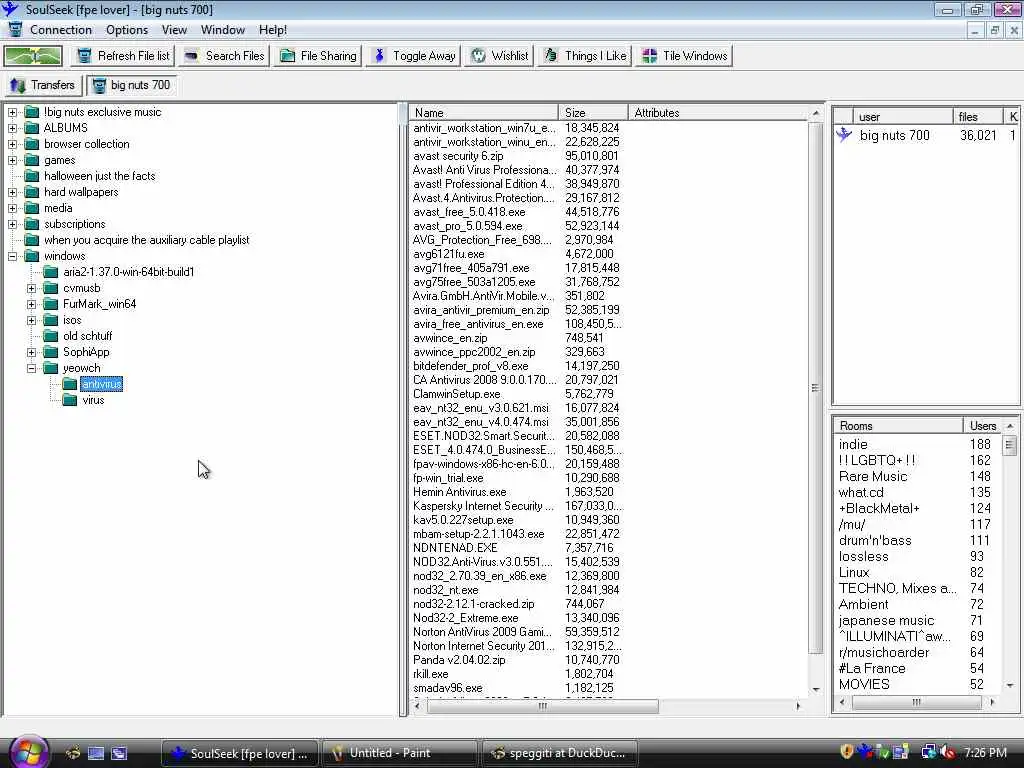The image size is (1024, 768).
Task: Select the Linux room entry
Action: coord(854,572)
